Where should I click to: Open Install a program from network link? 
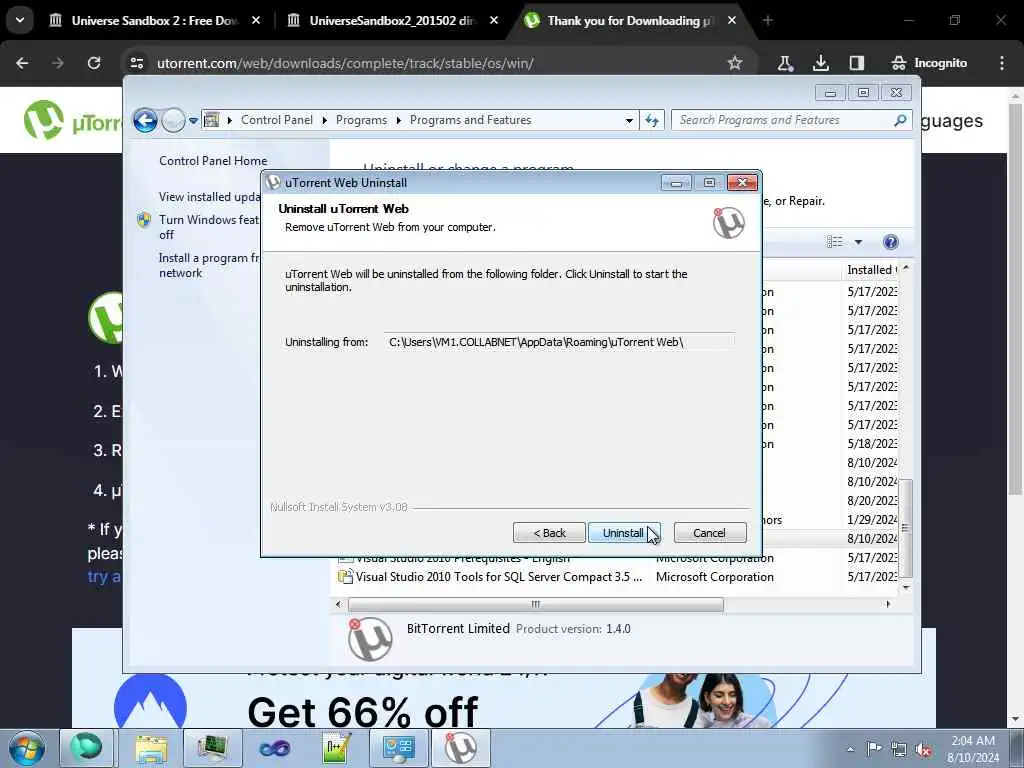pos(209,265)
